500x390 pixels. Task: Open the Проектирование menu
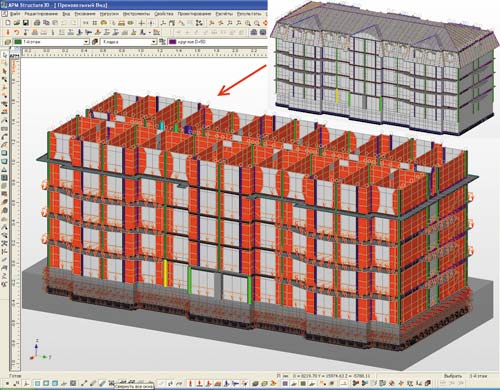pos(194,14)
